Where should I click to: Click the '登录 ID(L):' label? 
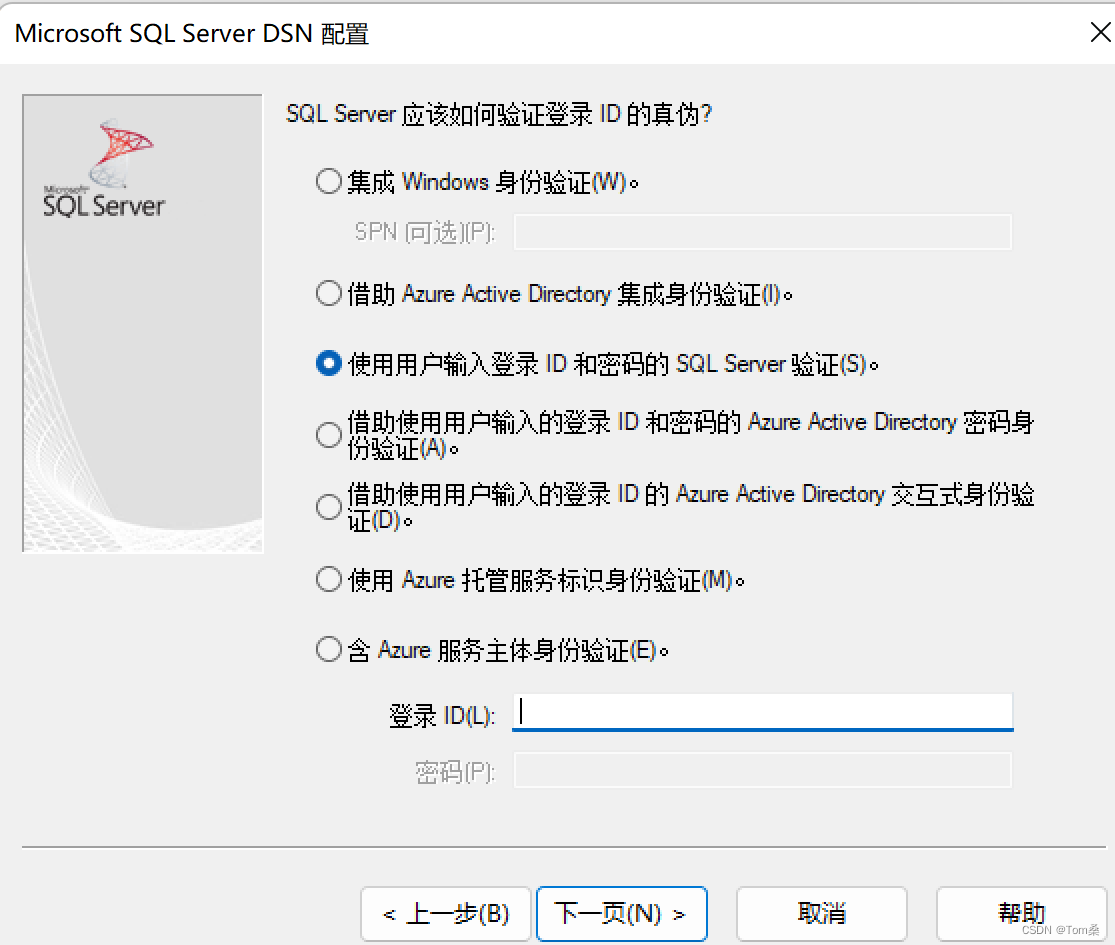click(442, 715)
